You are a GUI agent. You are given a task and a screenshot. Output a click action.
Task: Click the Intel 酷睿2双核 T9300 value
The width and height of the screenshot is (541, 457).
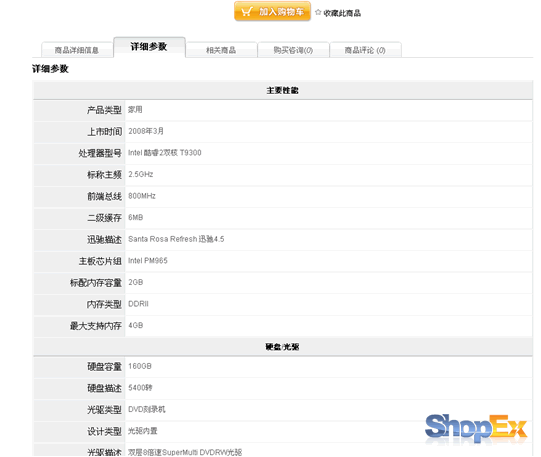pyautogui.click(x=165, y=153)
